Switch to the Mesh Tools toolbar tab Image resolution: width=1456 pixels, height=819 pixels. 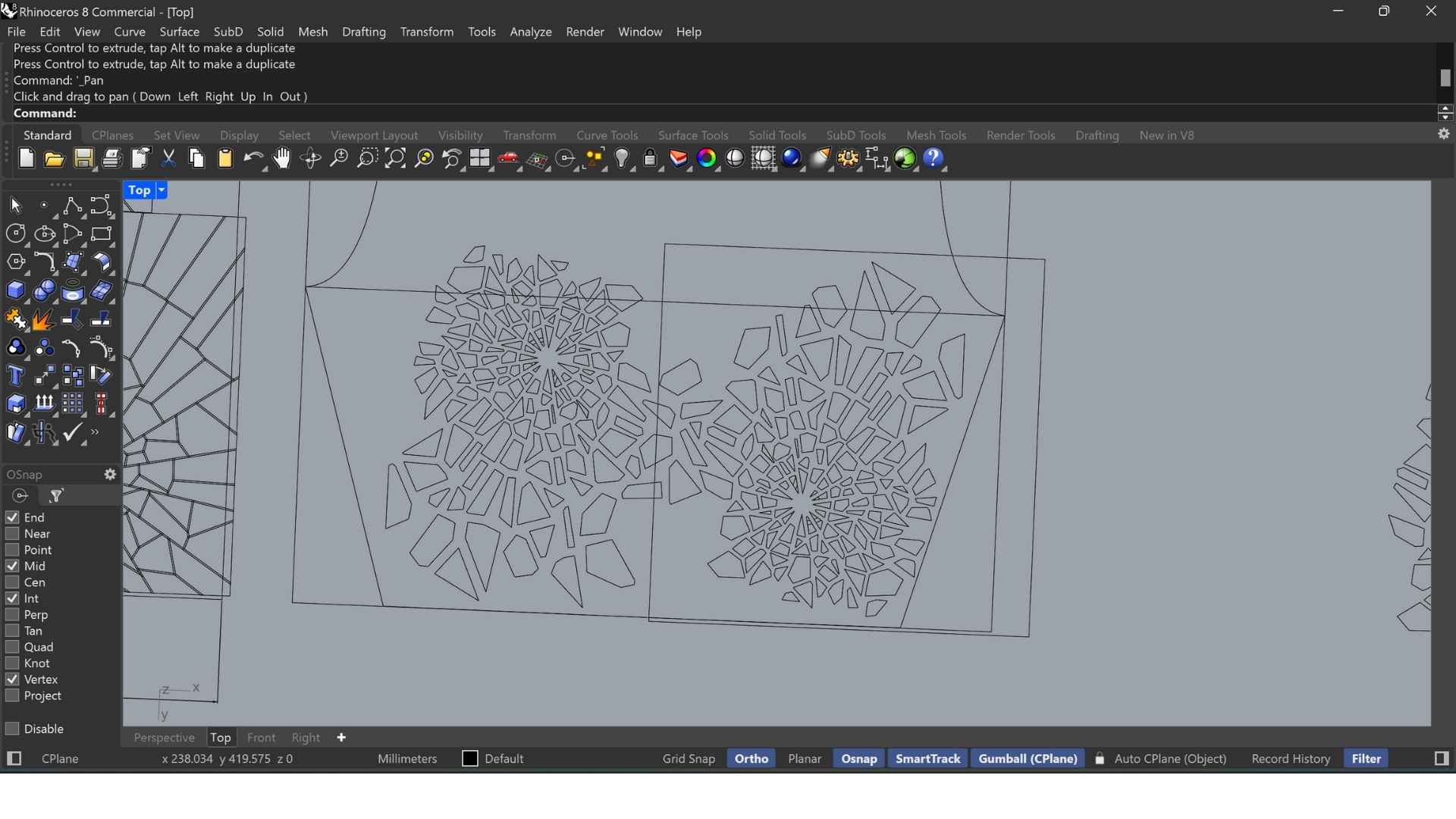937,136
